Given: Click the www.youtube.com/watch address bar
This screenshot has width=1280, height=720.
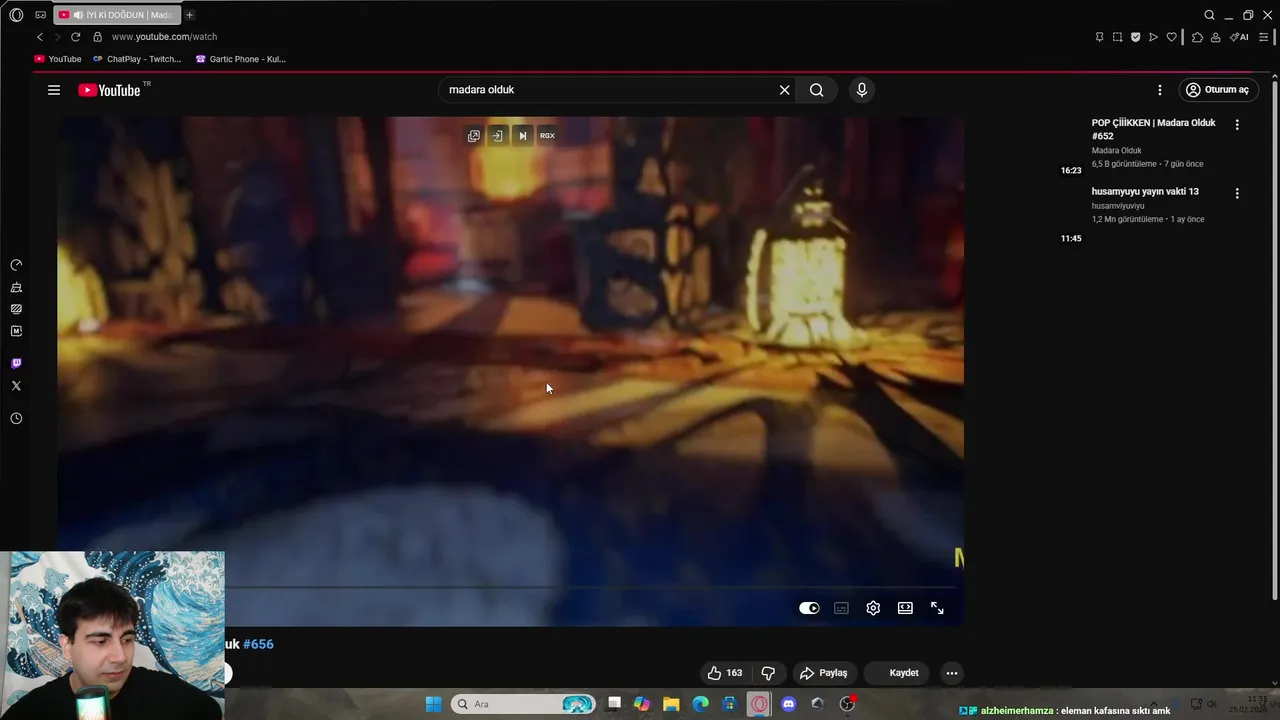Looking at the screenshot, I should [x=164, y=37].
